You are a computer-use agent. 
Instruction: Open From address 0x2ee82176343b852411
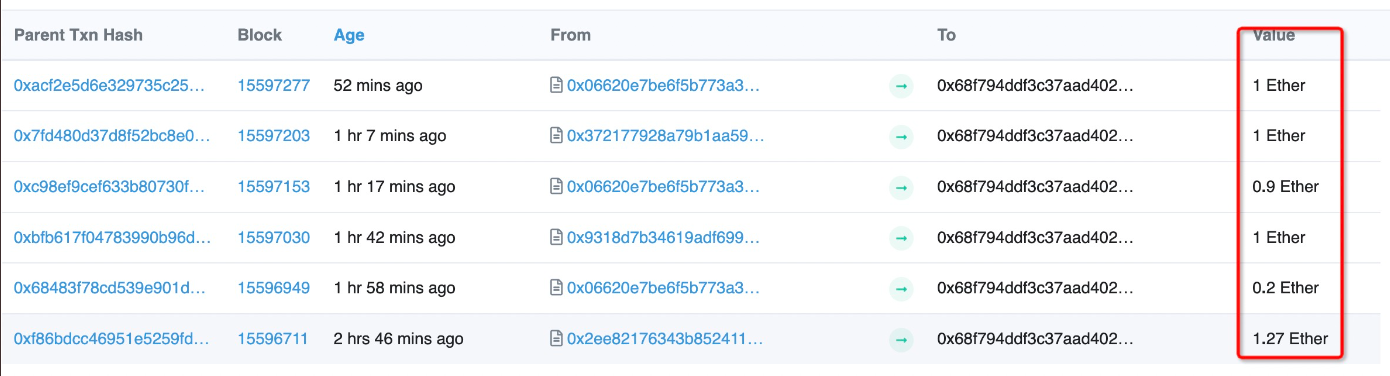(664, 339)
